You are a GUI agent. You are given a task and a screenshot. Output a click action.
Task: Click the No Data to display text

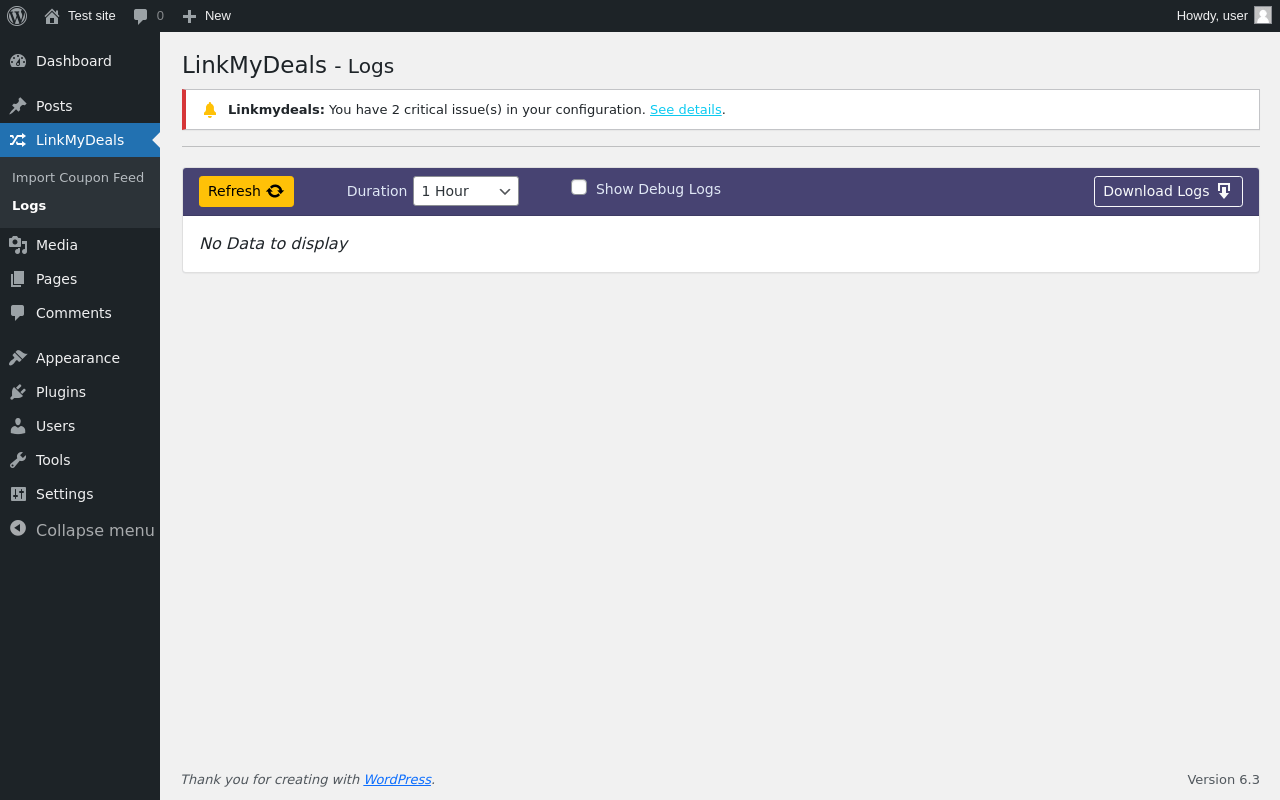[x=273, y=244]
